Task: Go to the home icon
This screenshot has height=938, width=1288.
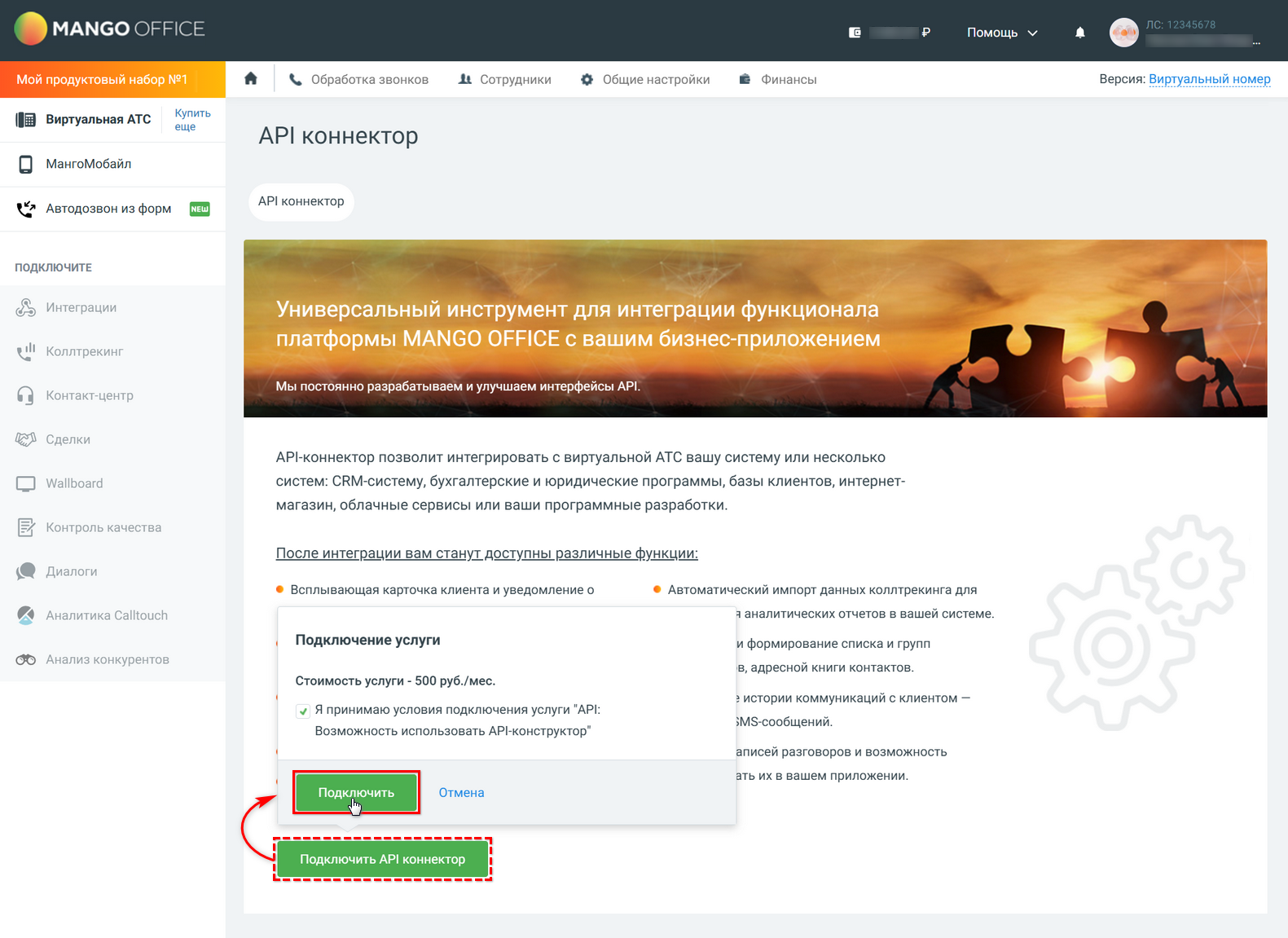Action: click(x=251, y=79)
